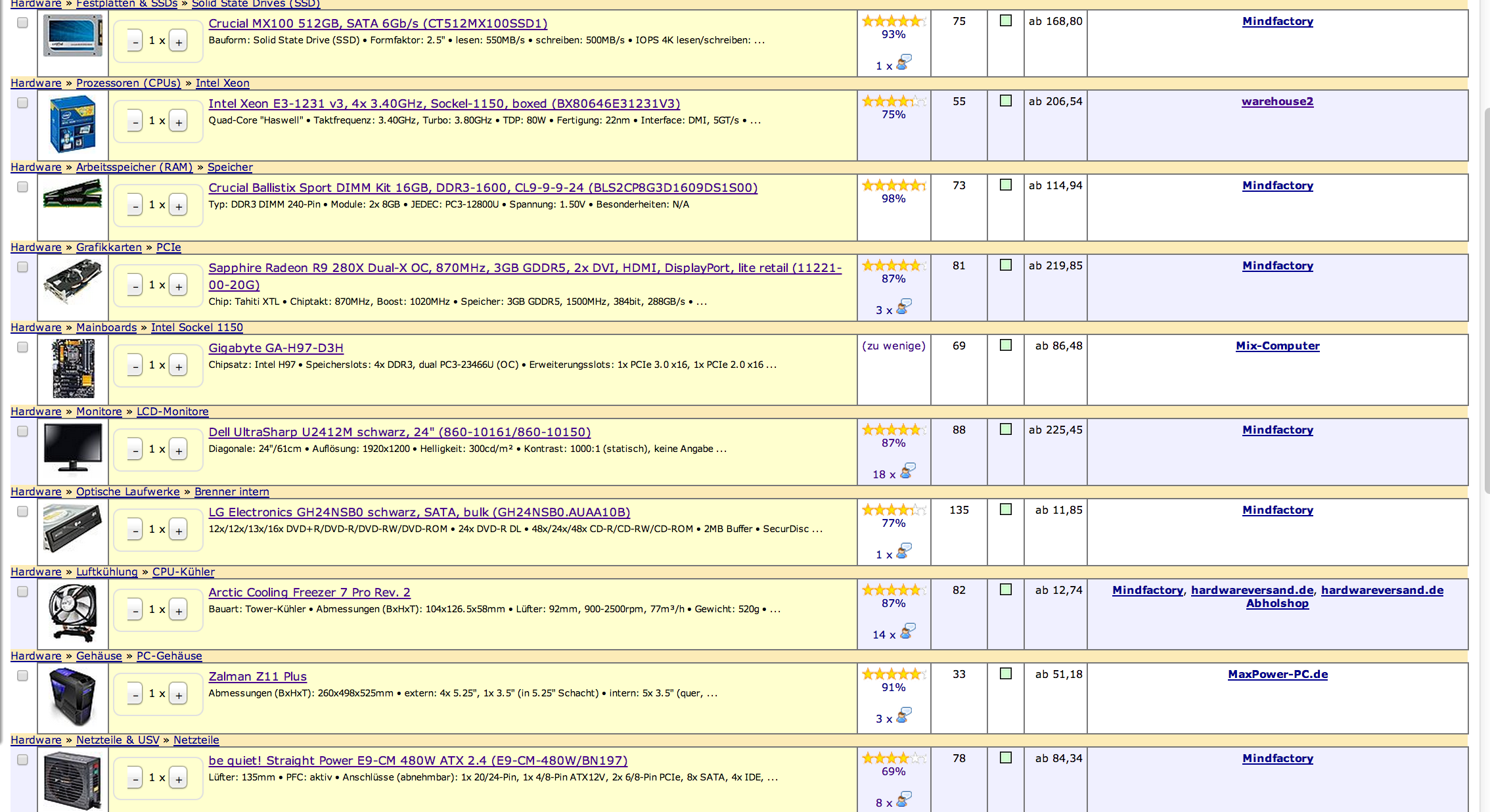This screenshot has height=812, width=1490.
Task: Increase quantity of Crucial MX100 with plus button
Action: tap(179, 41)
